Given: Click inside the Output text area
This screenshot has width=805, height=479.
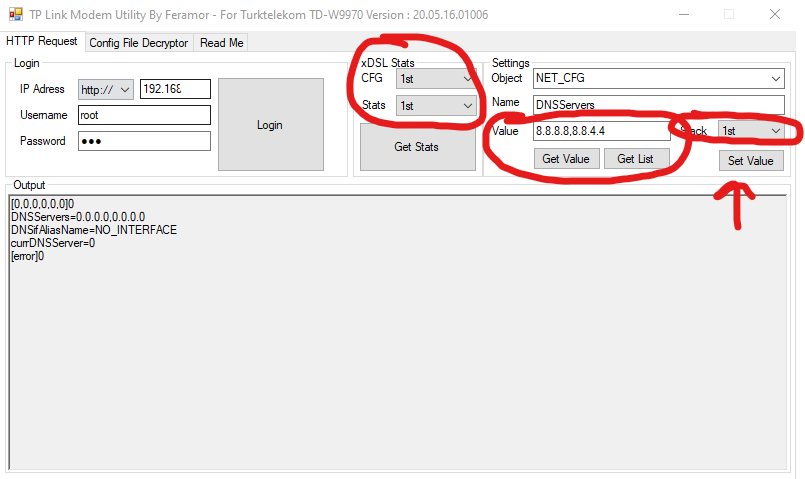Looking at the screenshot, I should [x=398, y=332].
